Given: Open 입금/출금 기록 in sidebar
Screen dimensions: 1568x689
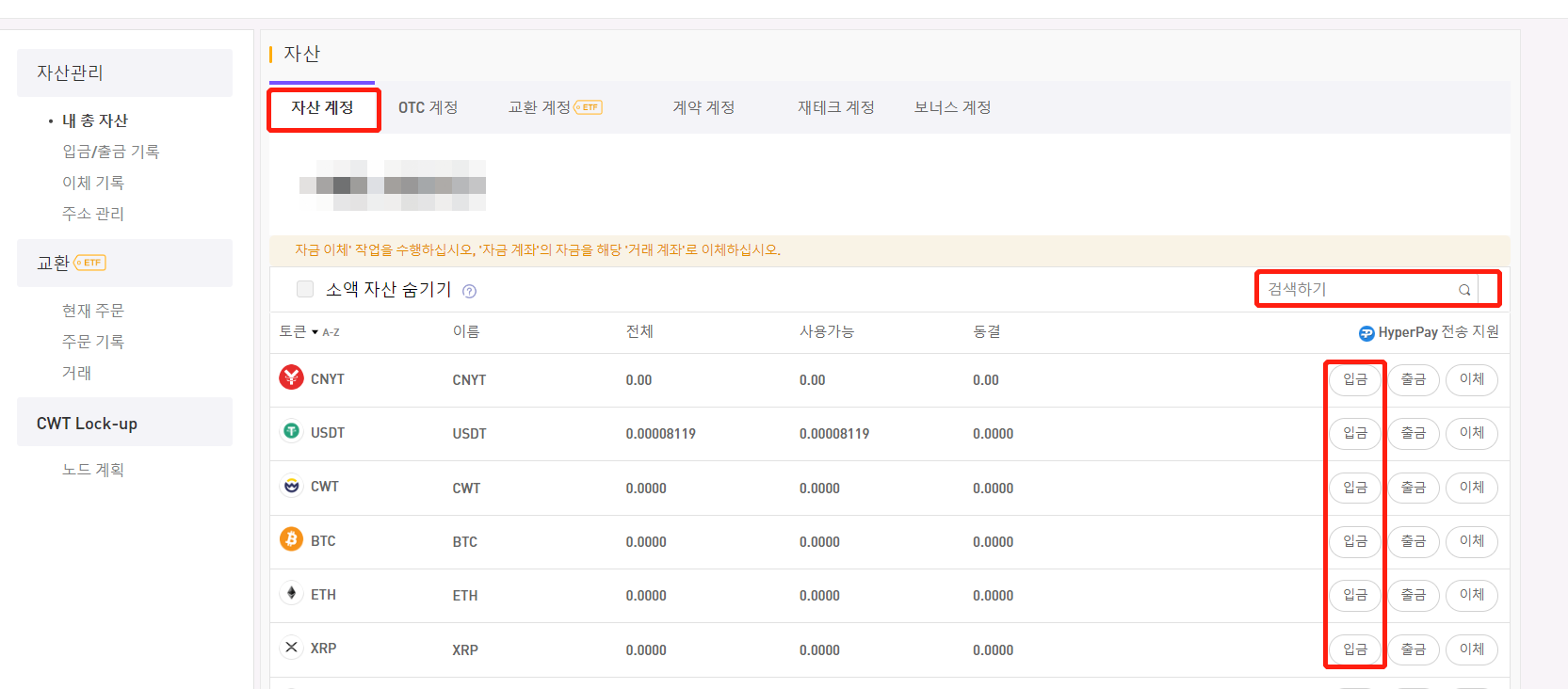Looking at the screenshot, I should coord(111,152).
